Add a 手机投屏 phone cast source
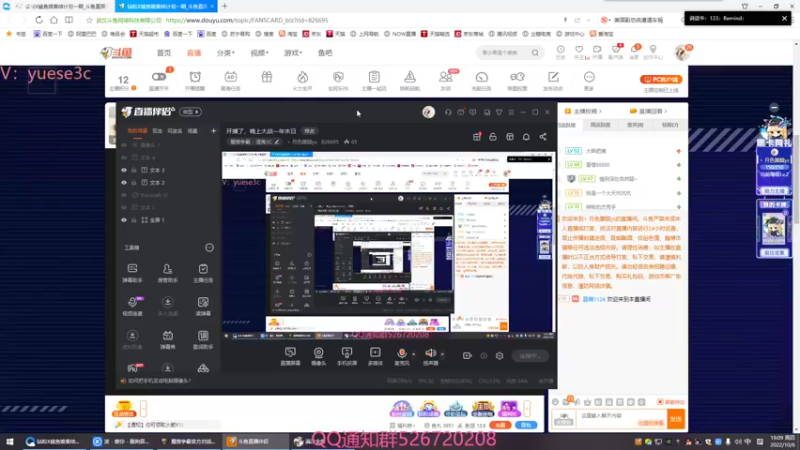 point(347,356)
